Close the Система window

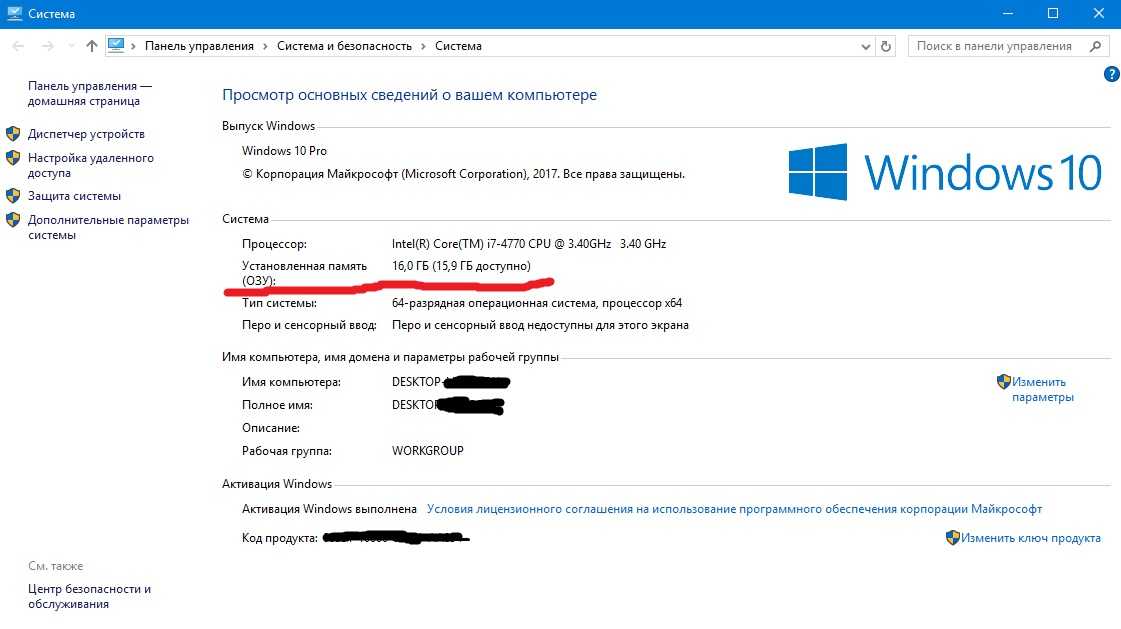pos(1099,14)
